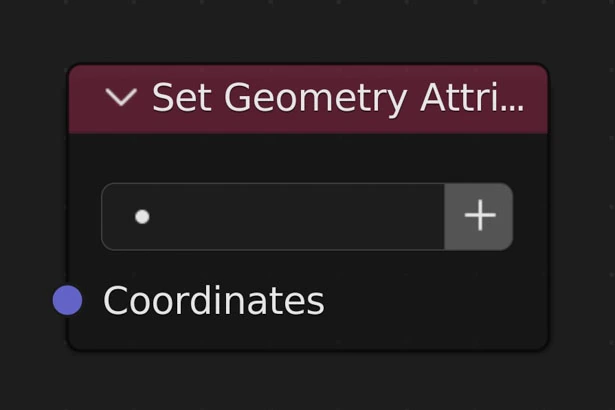Image resolution: width=615 pixels, height=410 pixels.
Task: Click the truncated "Set Geometry Attri…" title
Action: click(x=337, y=98)
